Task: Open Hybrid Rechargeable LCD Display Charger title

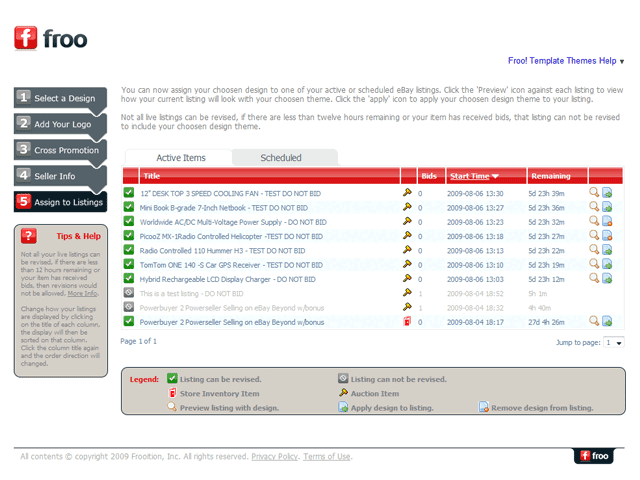Action: tap(227, 279)
